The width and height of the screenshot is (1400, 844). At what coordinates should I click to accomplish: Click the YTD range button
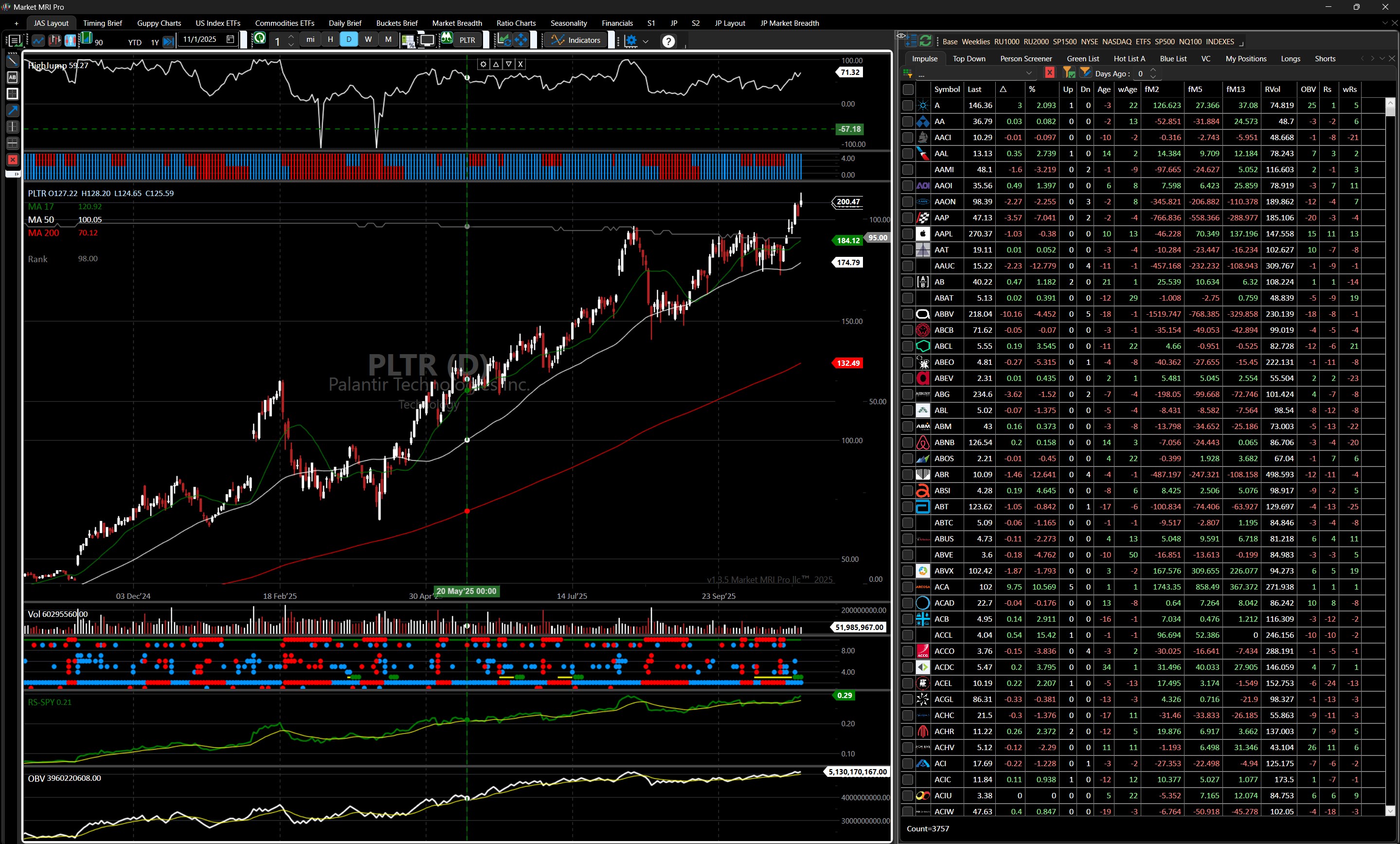pyautogui.click(x=134, y=42)
